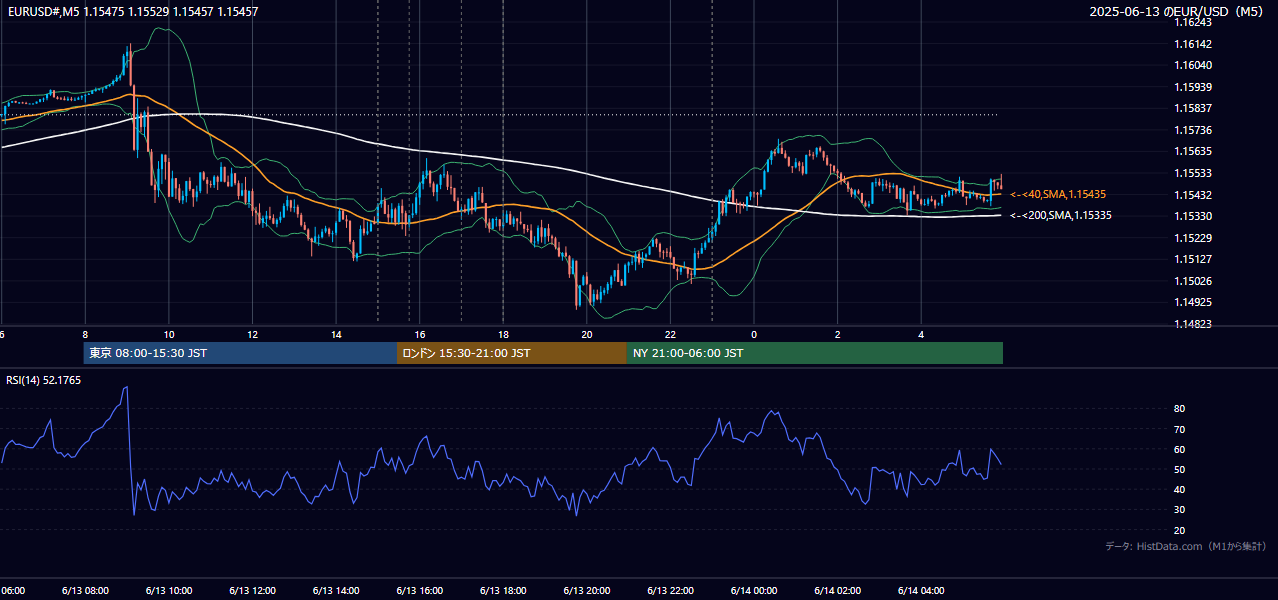Click price axis value 1.15736
The height and width of the screenshot is (600, 1278).
(1194, 130)
